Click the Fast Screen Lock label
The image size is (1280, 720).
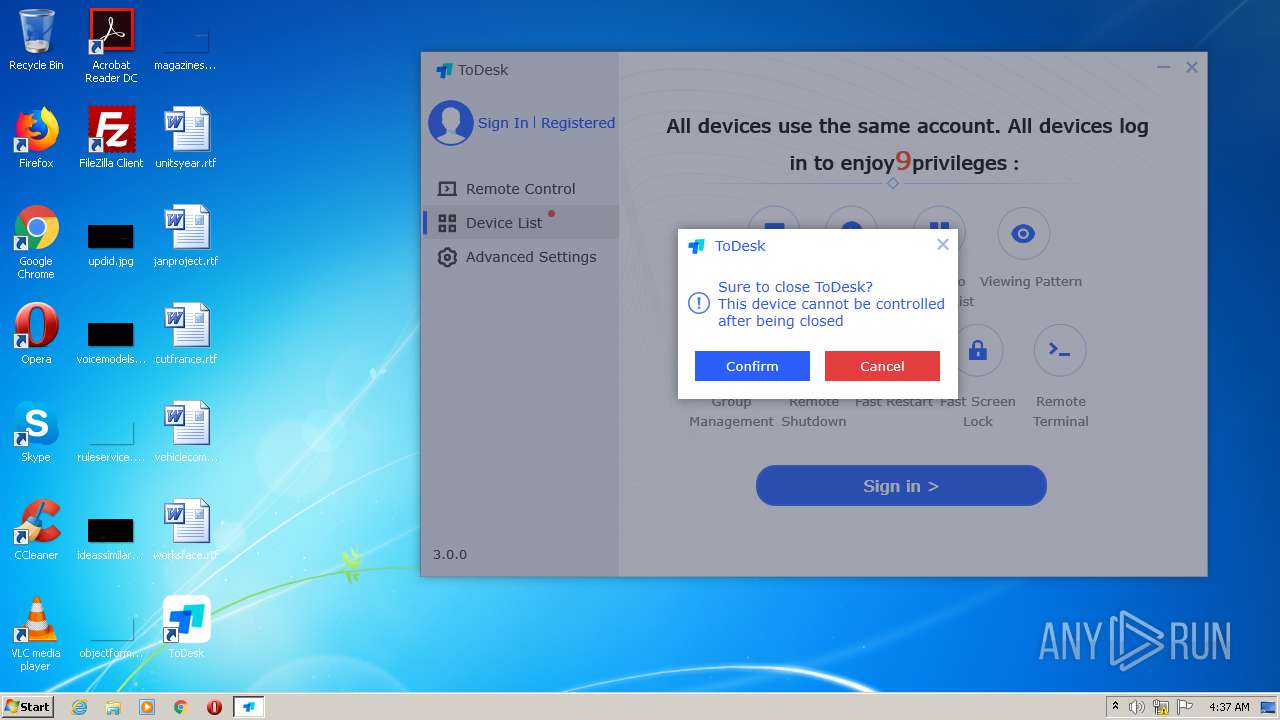pyautogui.click(x=978, y=411)
